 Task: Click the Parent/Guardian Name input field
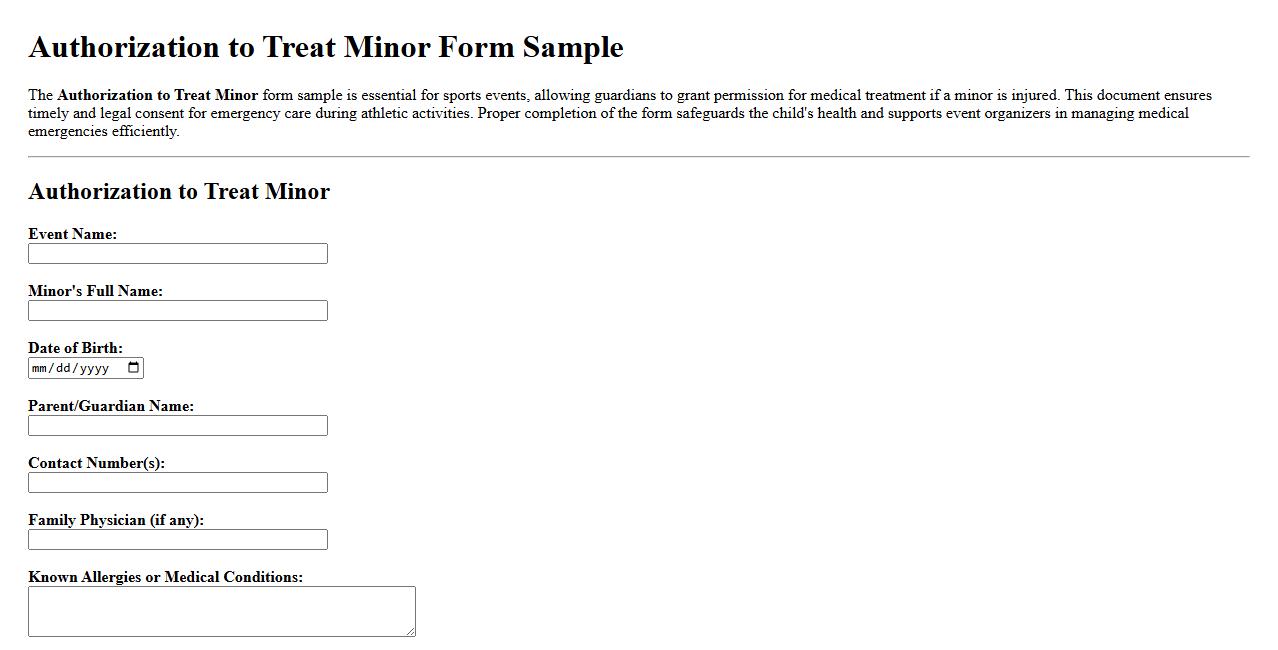tap(178, 425)
